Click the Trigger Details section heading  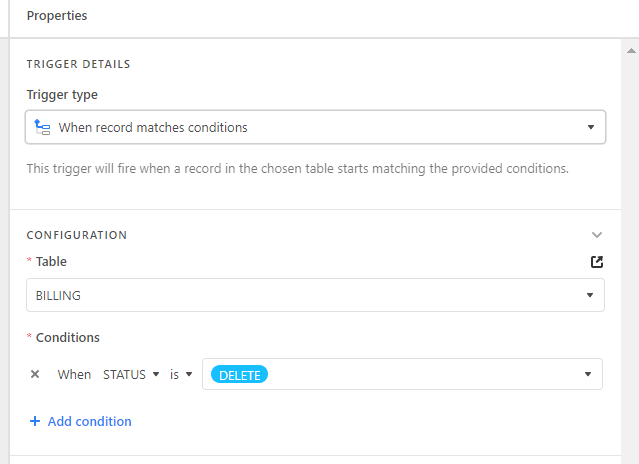click(x=78, y=64)
